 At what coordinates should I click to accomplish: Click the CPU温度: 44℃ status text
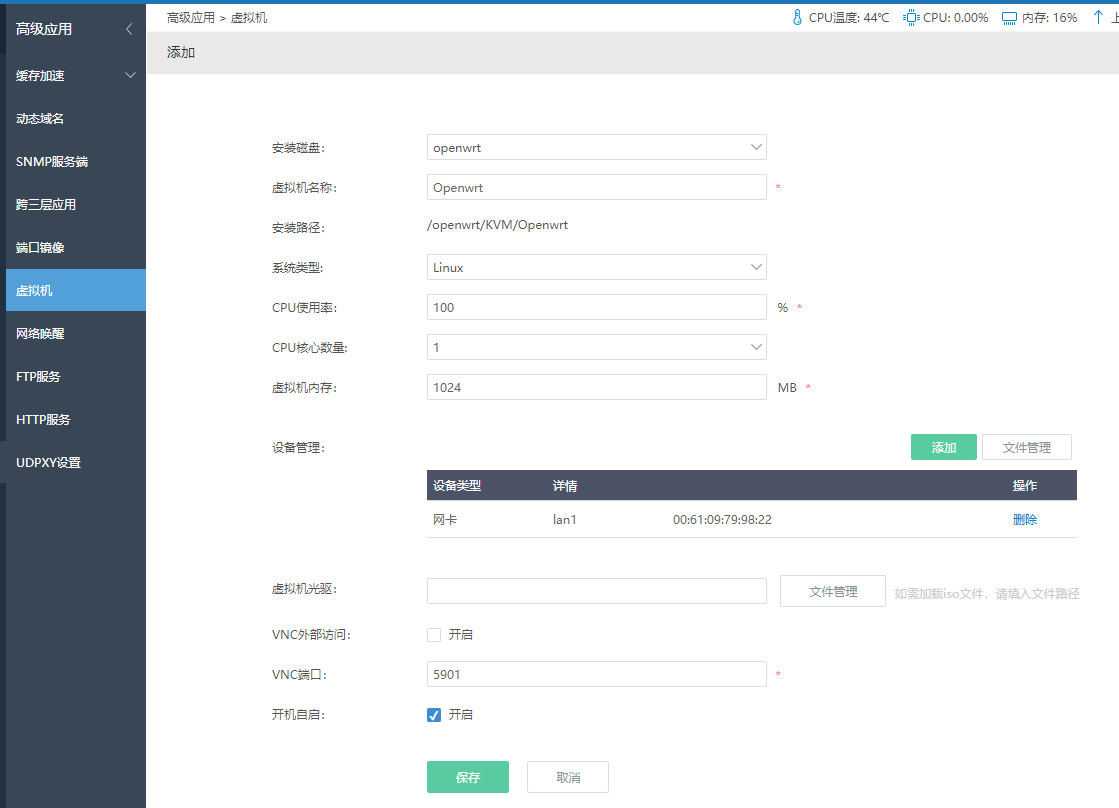tap(849, 17)
